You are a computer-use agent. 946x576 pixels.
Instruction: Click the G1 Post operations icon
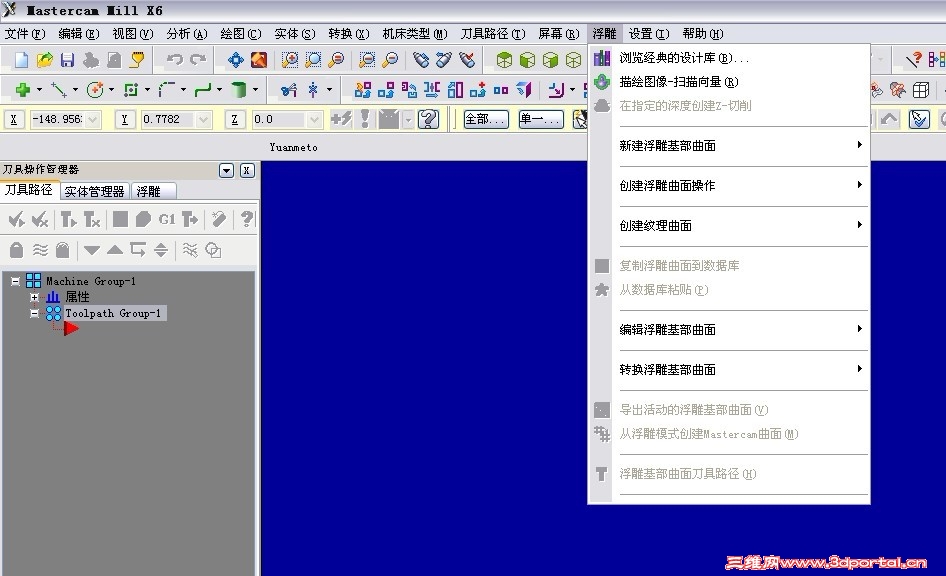(167, 220)
